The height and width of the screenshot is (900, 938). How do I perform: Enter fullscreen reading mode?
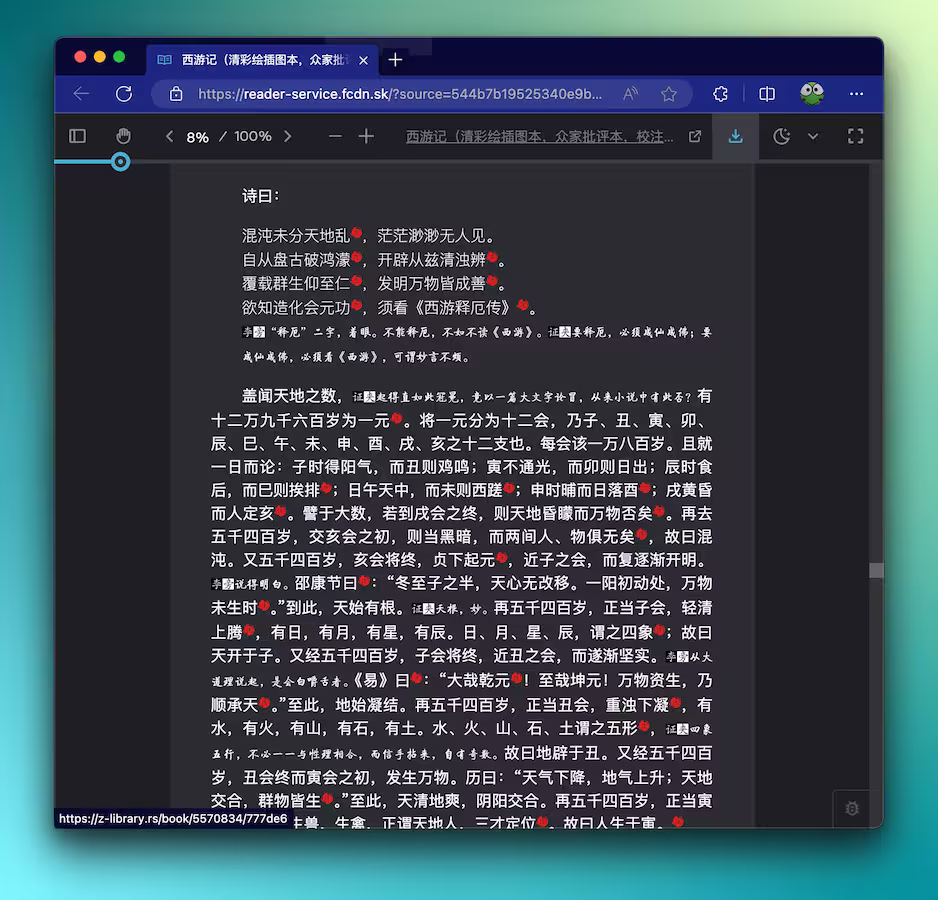tap(855, 136)
